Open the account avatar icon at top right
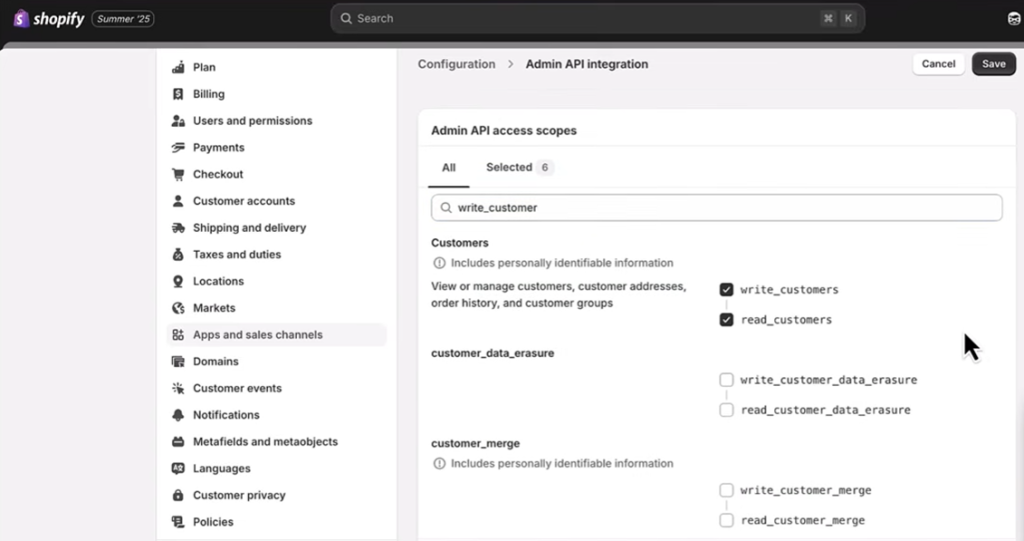The image size is (1024, 541). pyautogui.click(x=1014, y=19)
